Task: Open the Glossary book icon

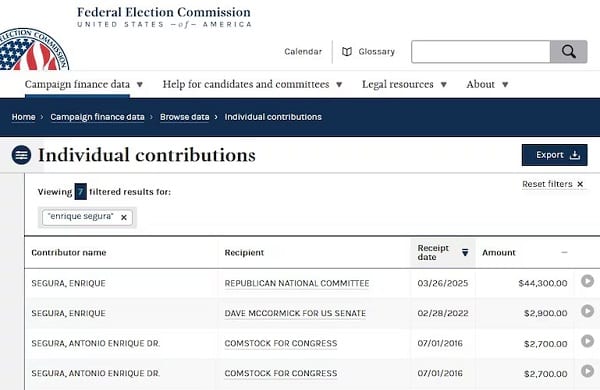Action: pos(347,51)
